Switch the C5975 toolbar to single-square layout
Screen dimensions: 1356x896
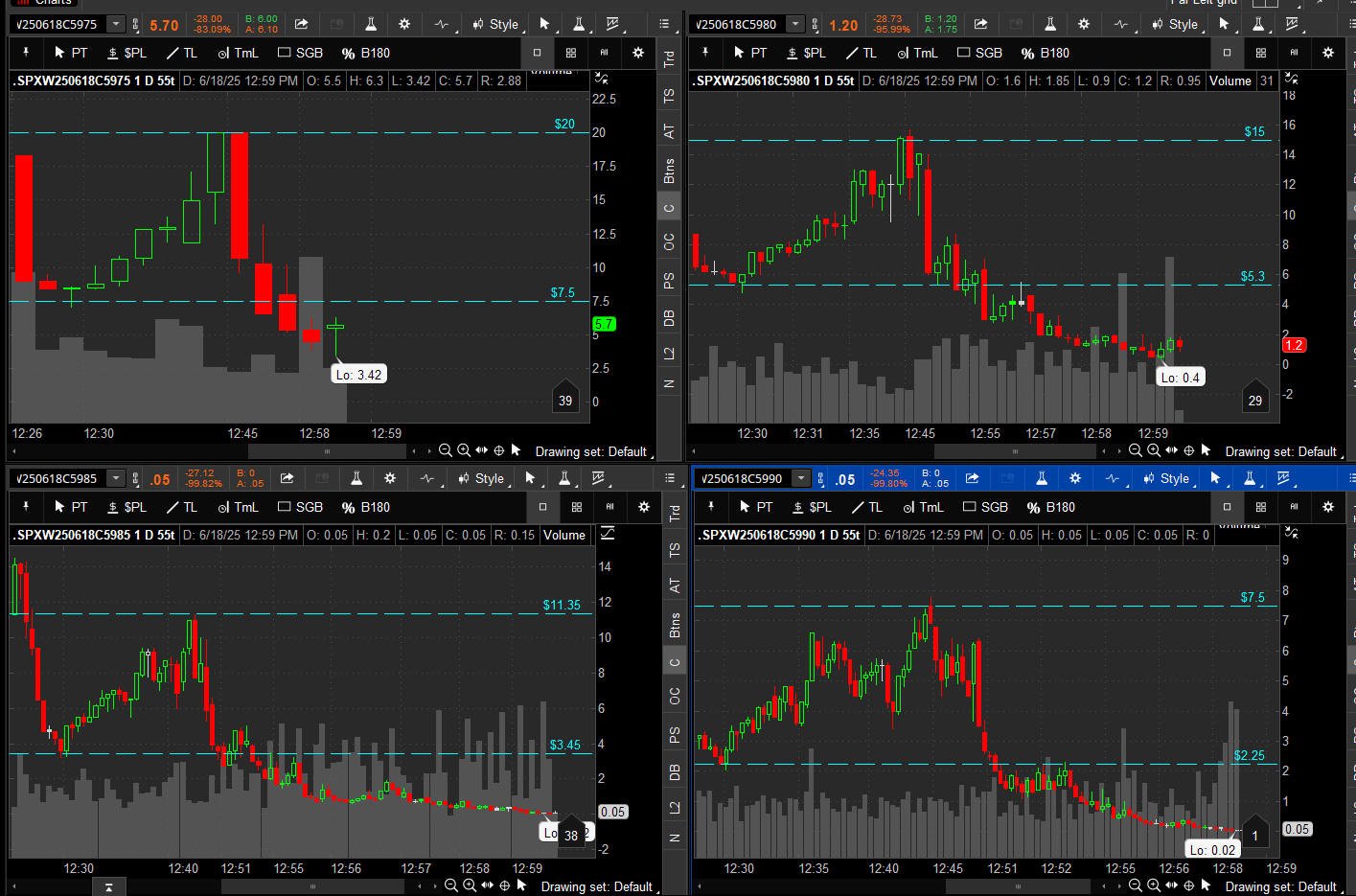(x=537, y=53)
